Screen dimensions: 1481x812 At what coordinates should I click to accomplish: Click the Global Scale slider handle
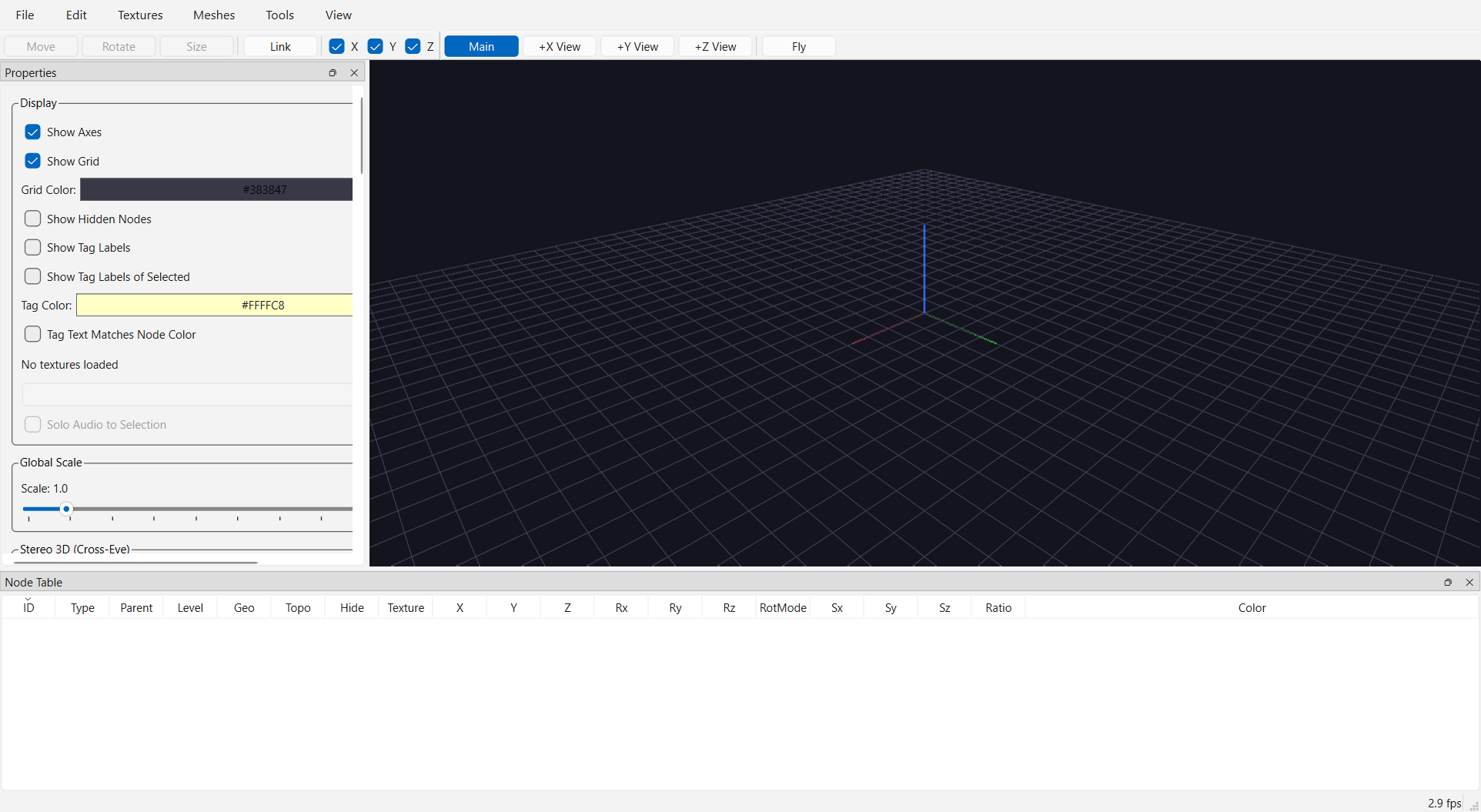[x=66, y=509]
